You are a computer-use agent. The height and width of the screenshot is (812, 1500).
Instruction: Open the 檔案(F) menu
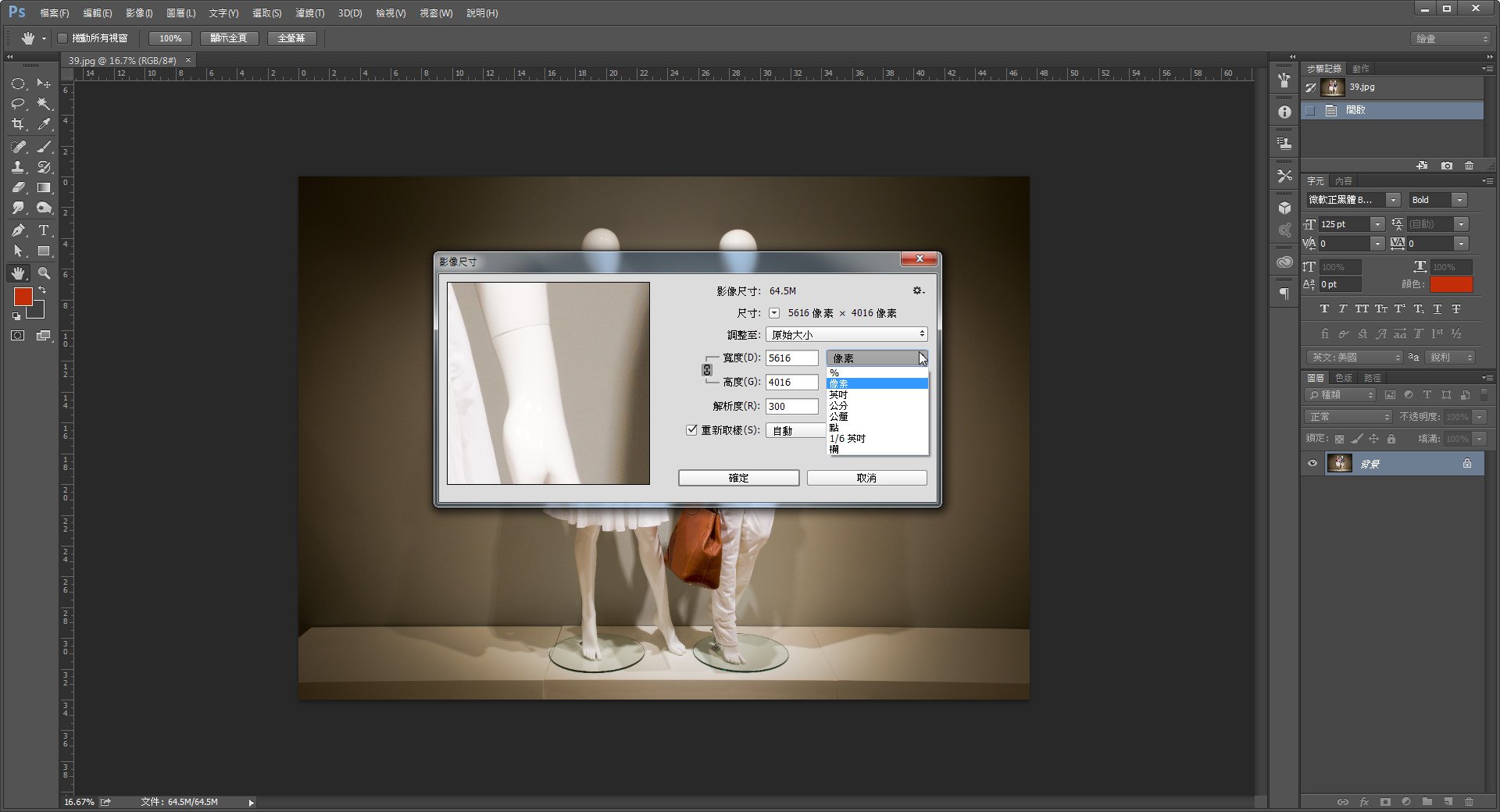pyautogui.click(x=54, y=13)
